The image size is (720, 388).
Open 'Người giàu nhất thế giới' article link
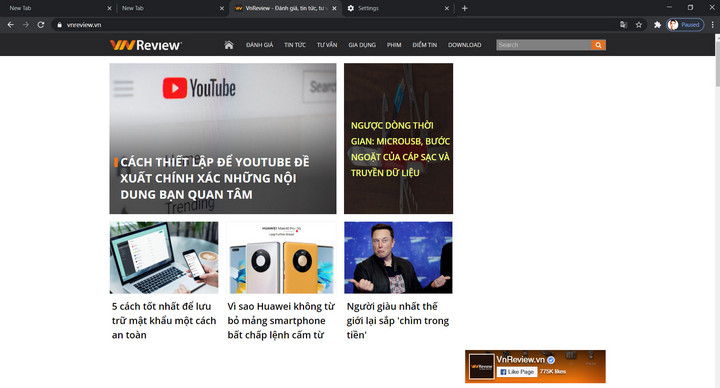398,321
